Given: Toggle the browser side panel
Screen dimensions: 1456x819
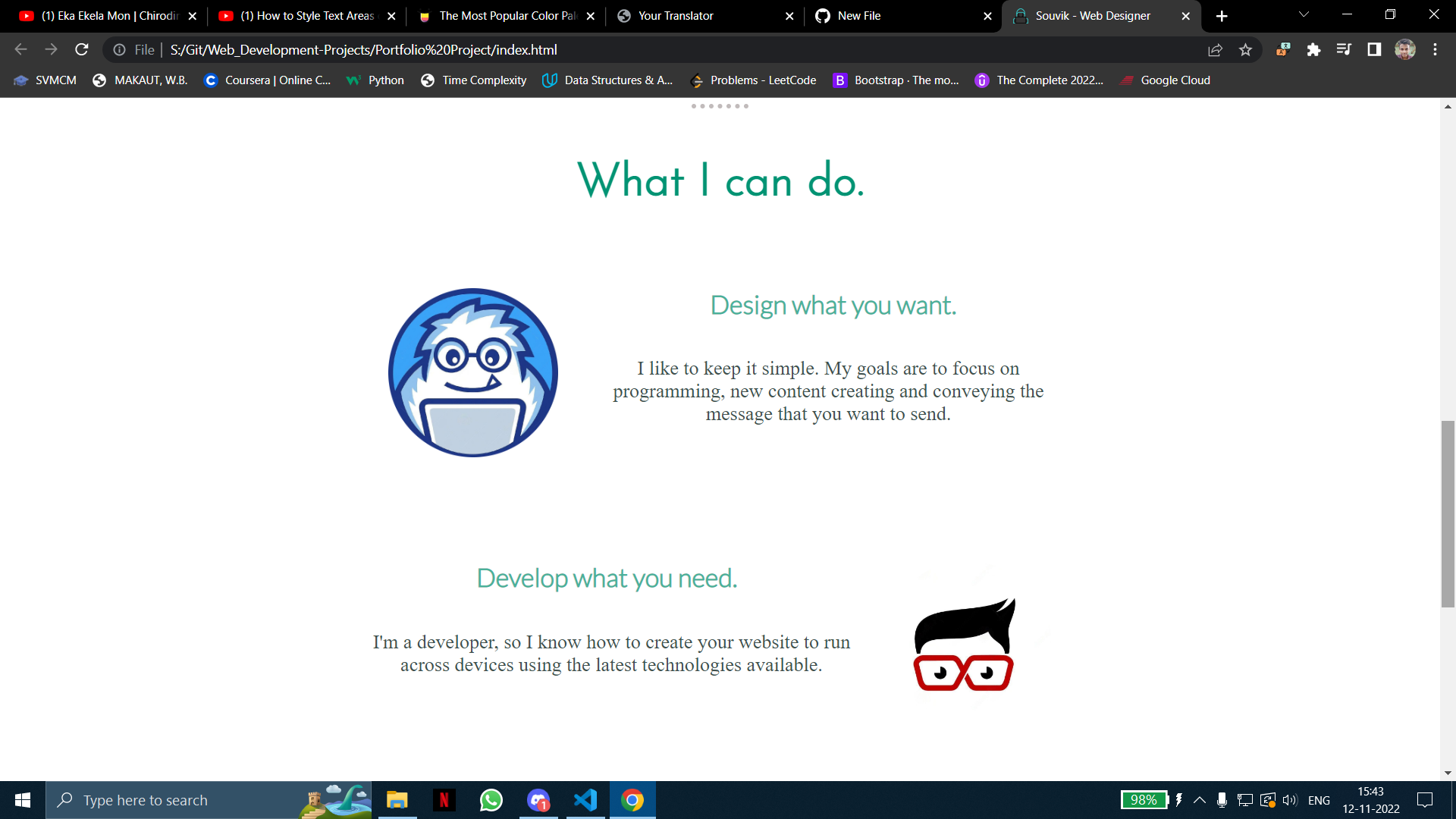Looking at the screenshot, I should click(x=1373, y=49).
